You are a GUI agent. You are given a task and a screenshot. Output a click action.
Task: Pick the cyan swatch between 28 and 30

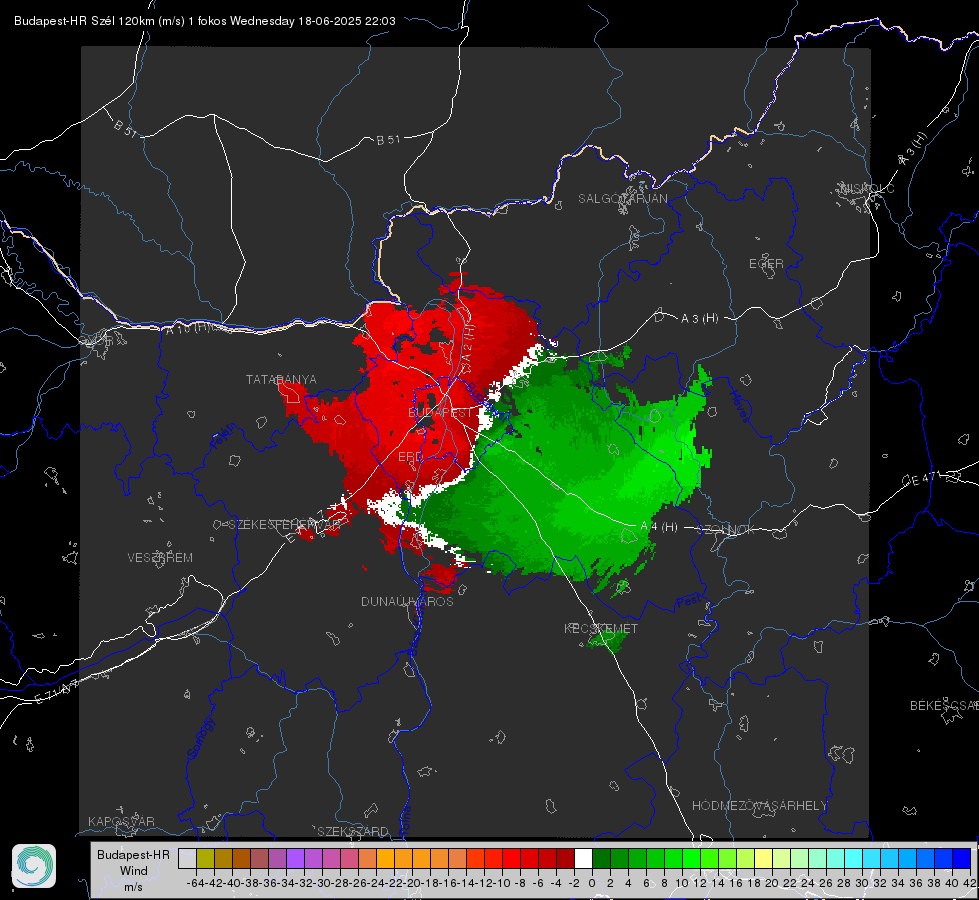[854, 858]
